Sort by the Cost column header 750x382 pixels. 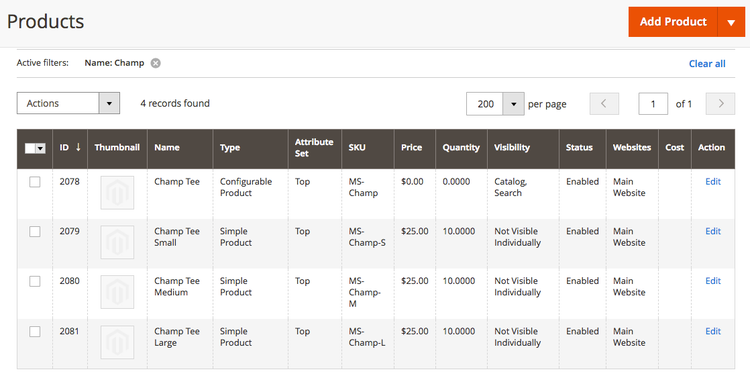click(x=675, y=149)
